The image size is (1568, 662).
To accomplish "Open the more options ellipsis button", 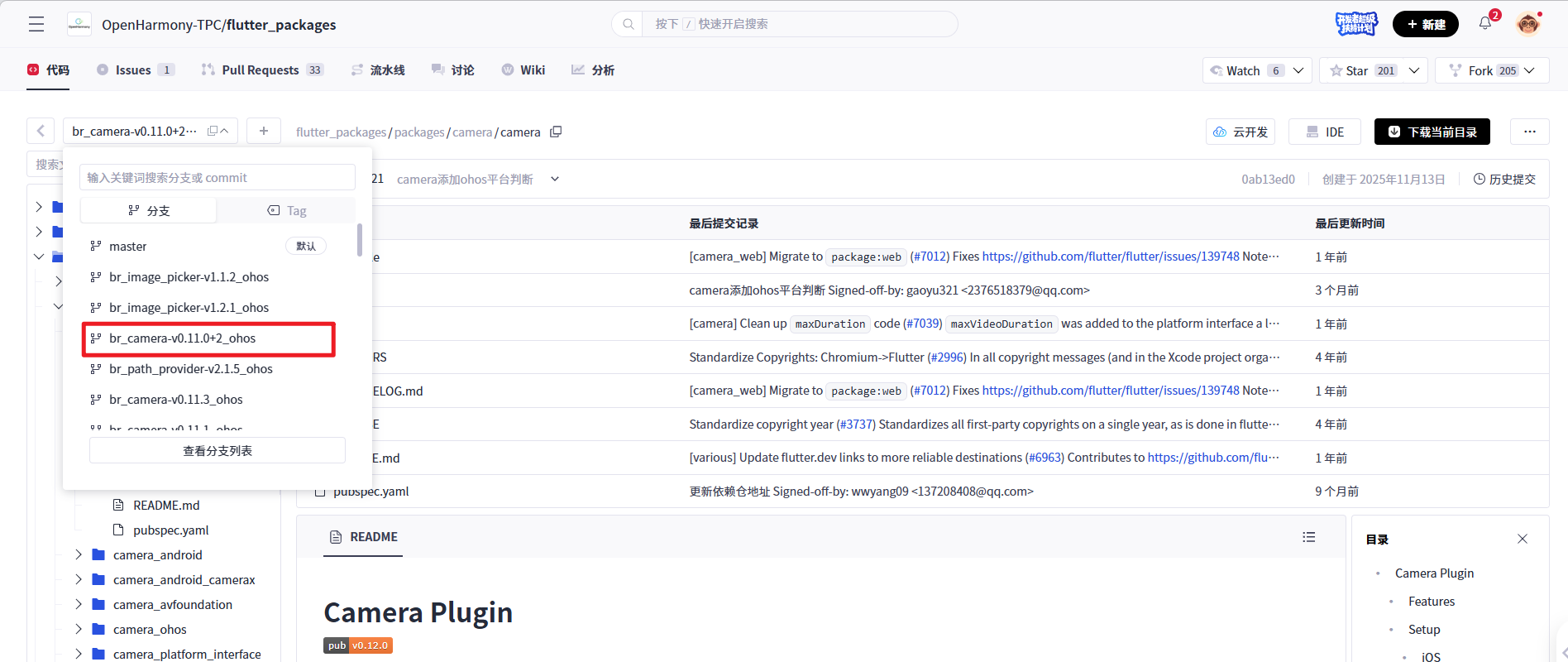I will point(1529,132).
